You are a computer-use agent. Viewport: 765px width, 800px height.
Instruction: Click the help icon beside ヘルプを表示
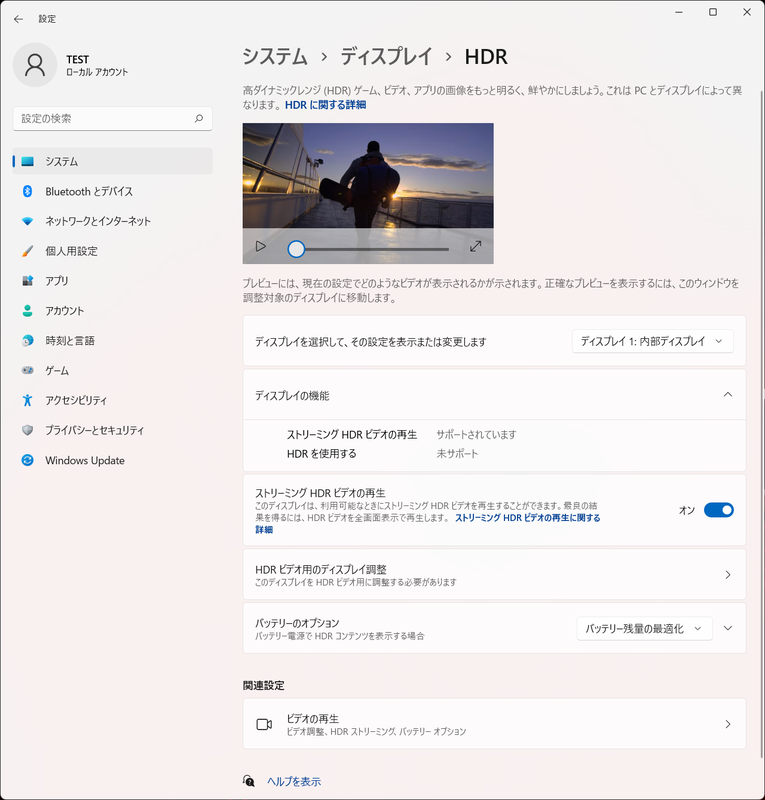click(249, 781)
